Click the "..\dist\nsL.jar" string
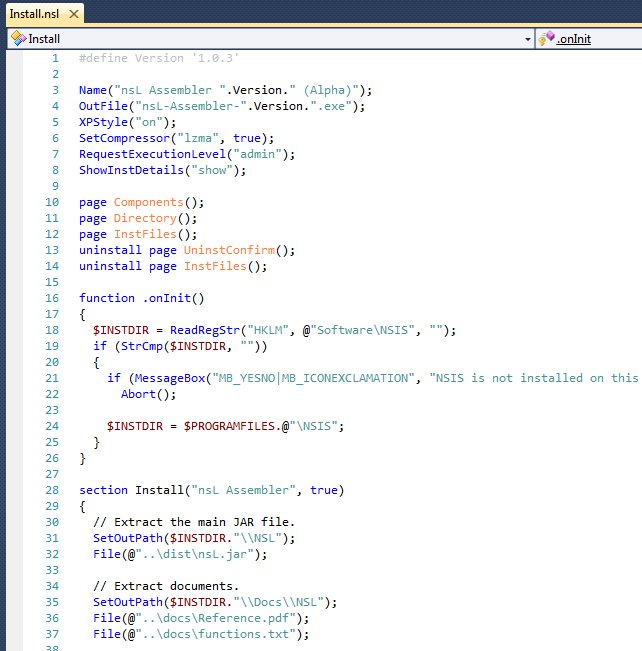The height and width of the screenshot is (651, 642). click(x=194, y=554)
